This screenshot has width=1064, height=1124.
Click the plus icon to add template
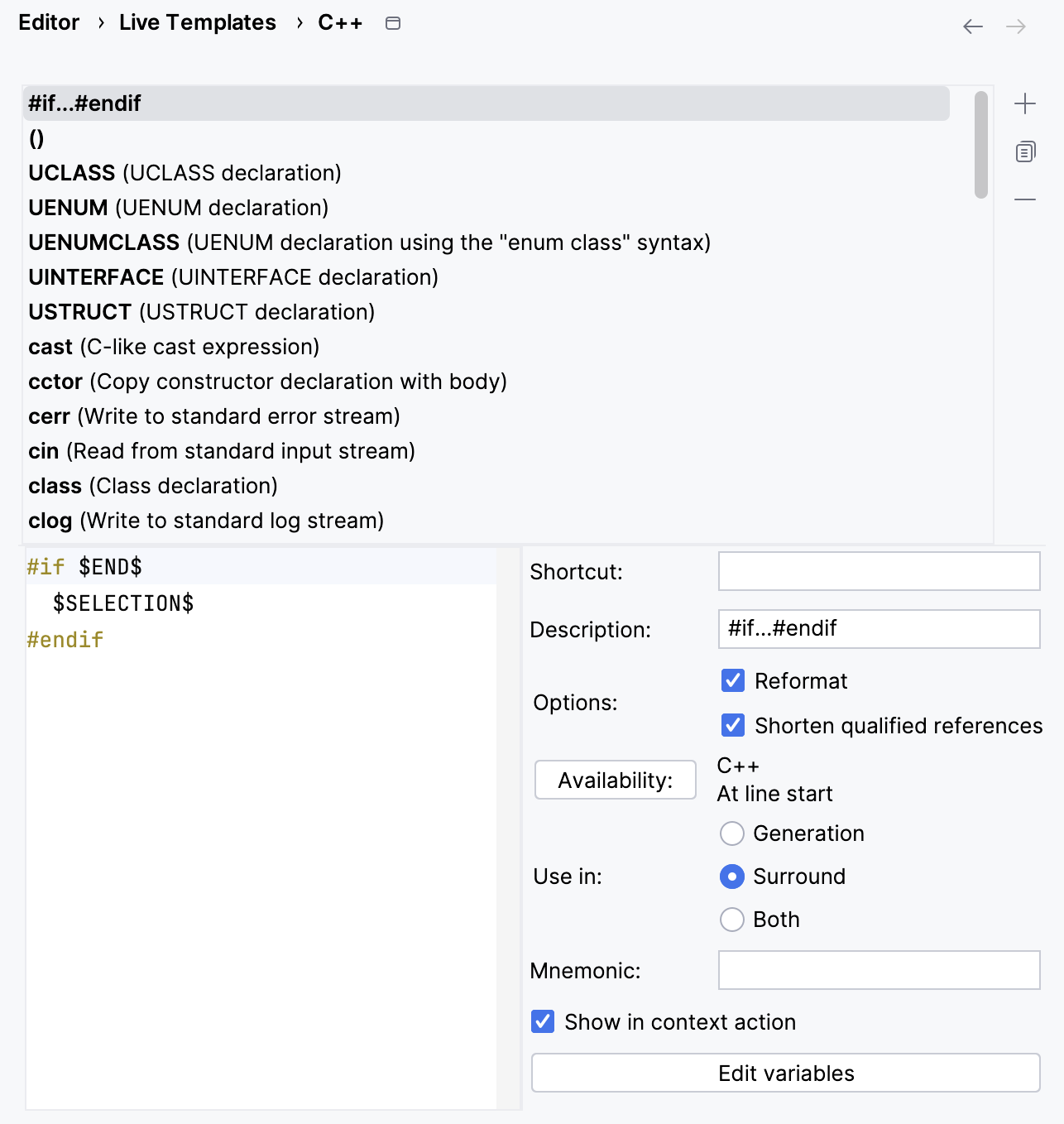point(1025,103)
